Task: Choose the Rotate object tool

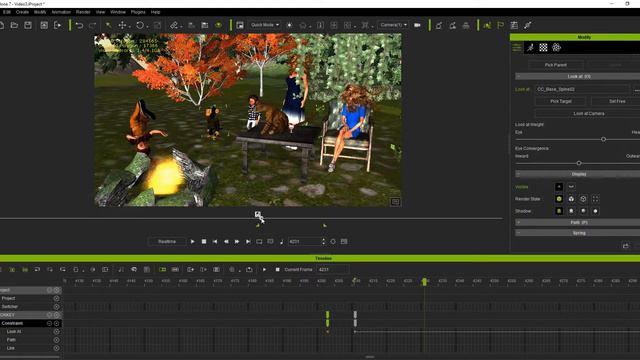Action: [140, 25]
